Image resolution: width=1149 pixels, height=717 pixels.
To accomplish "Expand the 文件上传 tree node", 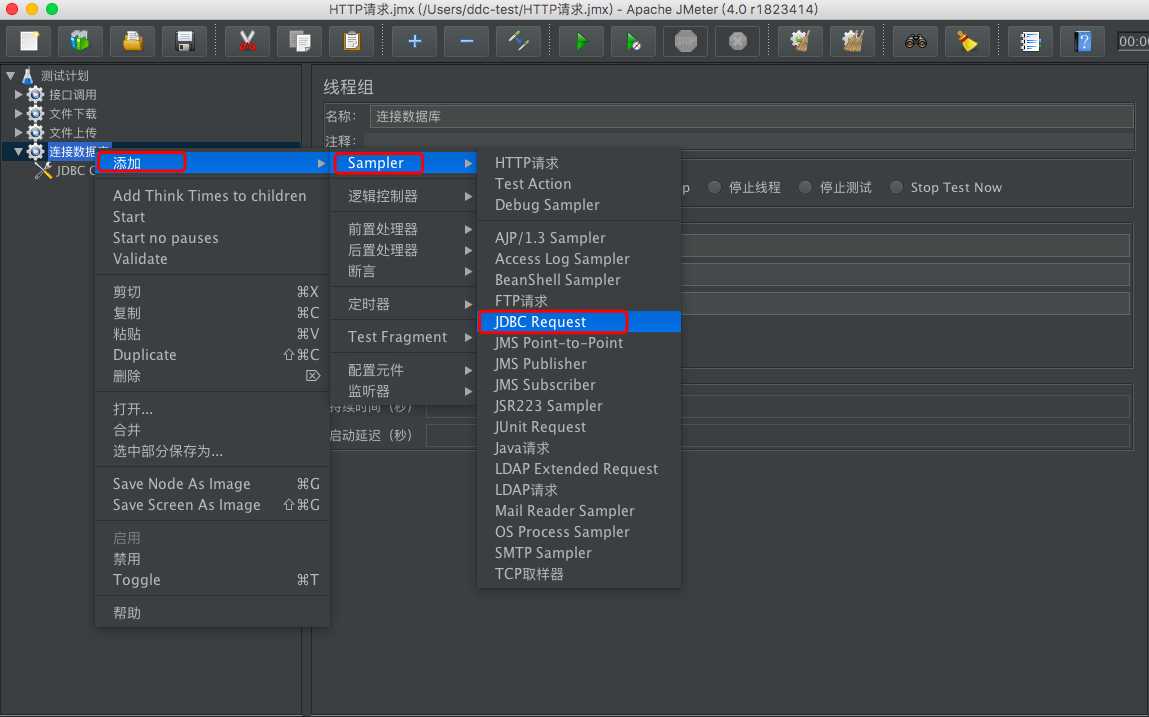I will (x=18, y=133).
